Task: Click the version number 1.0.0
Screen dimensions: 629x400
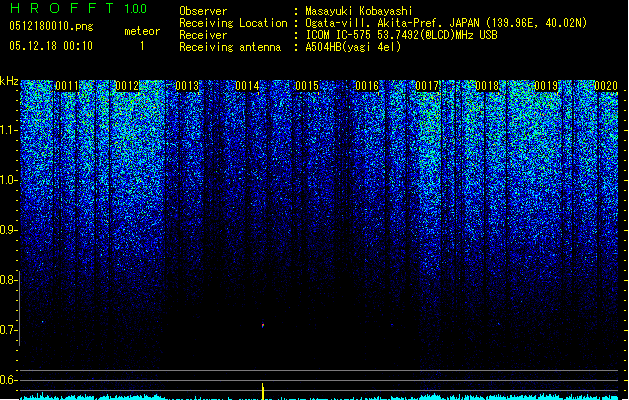Action: [135, 8]
